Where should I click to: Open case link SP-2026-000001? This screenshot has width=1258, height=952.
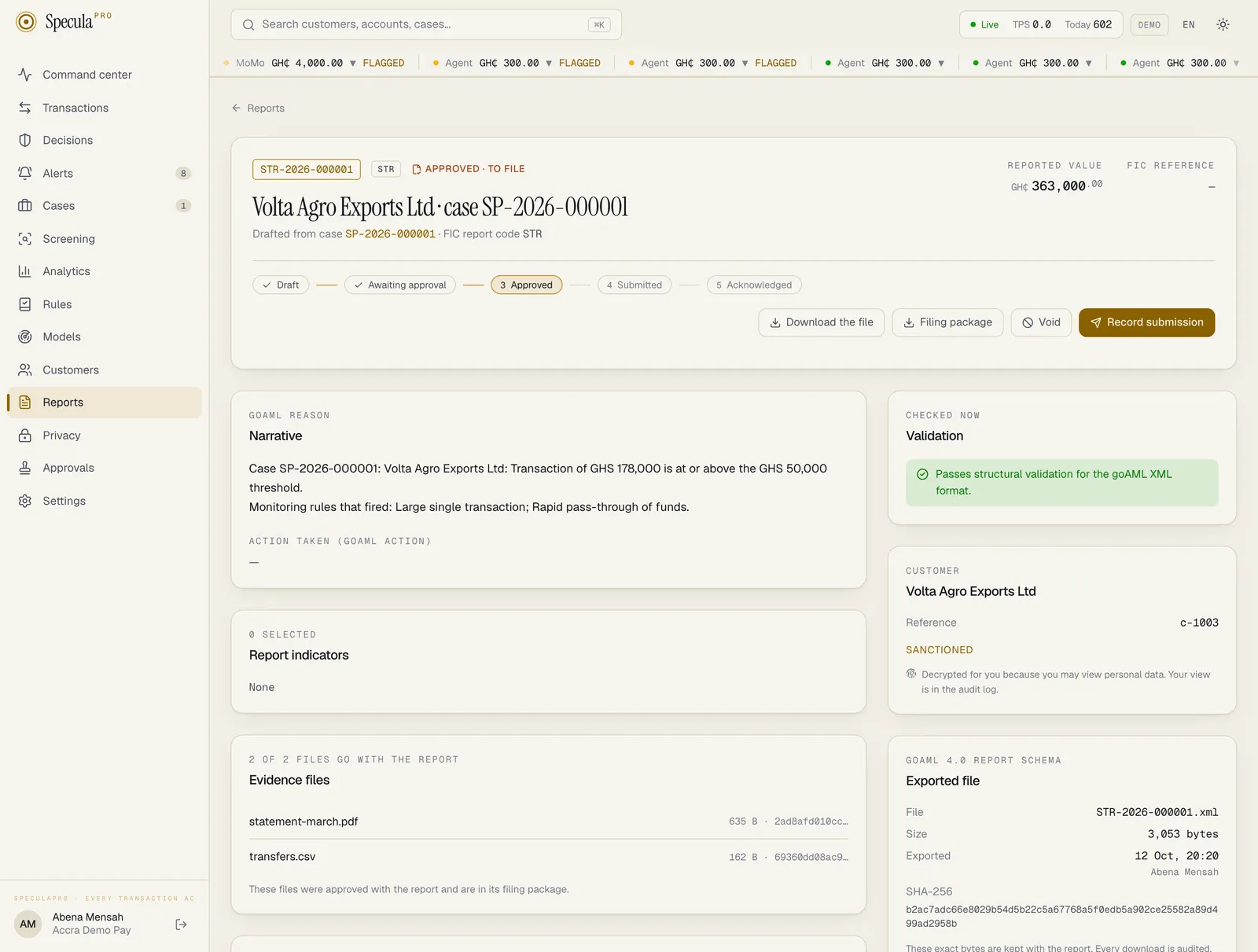click(390, 234)
